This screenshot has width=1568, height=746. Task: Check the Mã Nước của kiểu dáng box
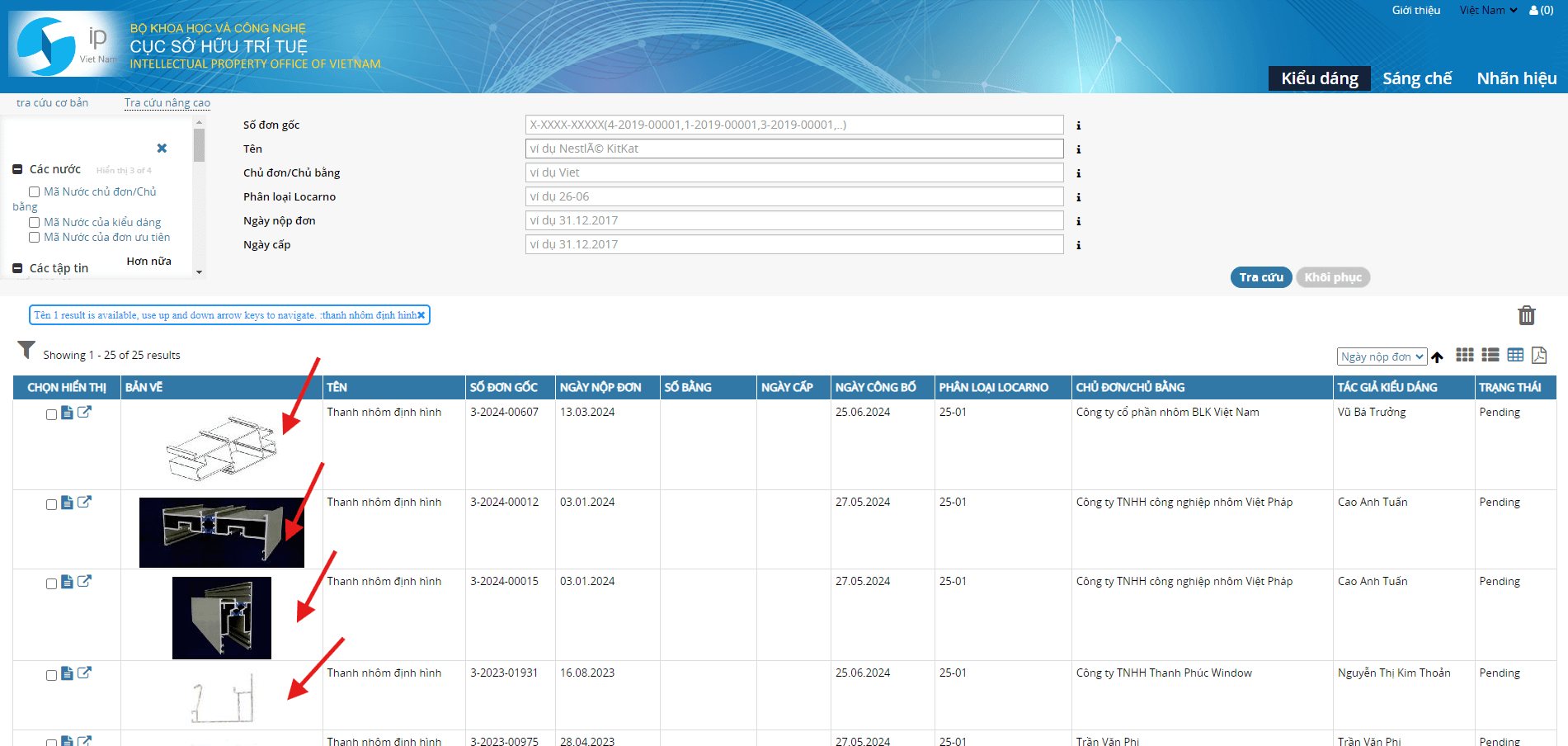(x=35, y=223)
